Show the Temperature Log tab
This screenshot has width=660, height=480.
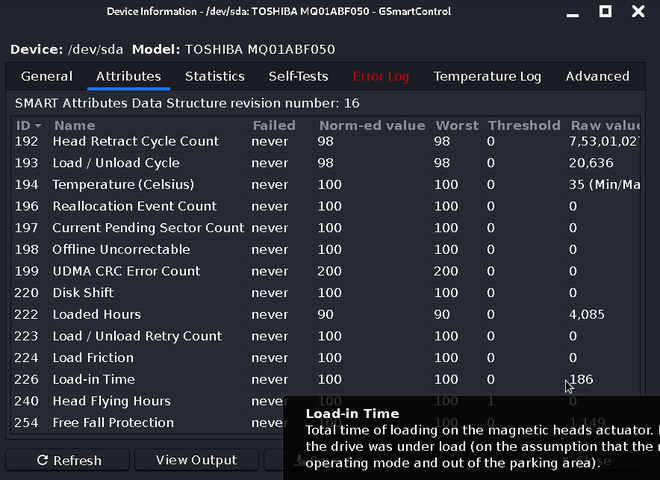(x=487, y=77)
